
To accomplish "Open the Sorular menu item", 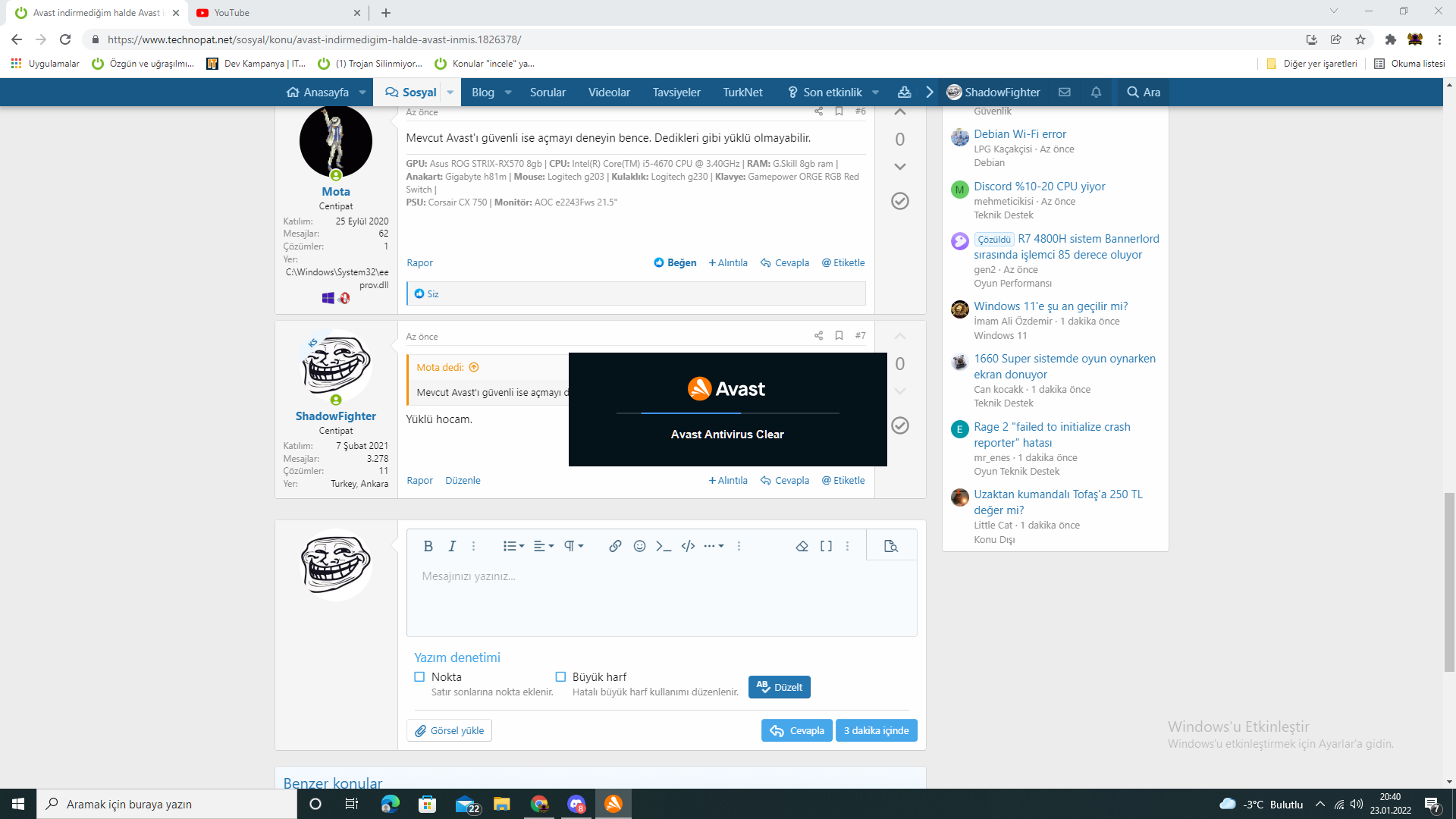I will (548, 92).
